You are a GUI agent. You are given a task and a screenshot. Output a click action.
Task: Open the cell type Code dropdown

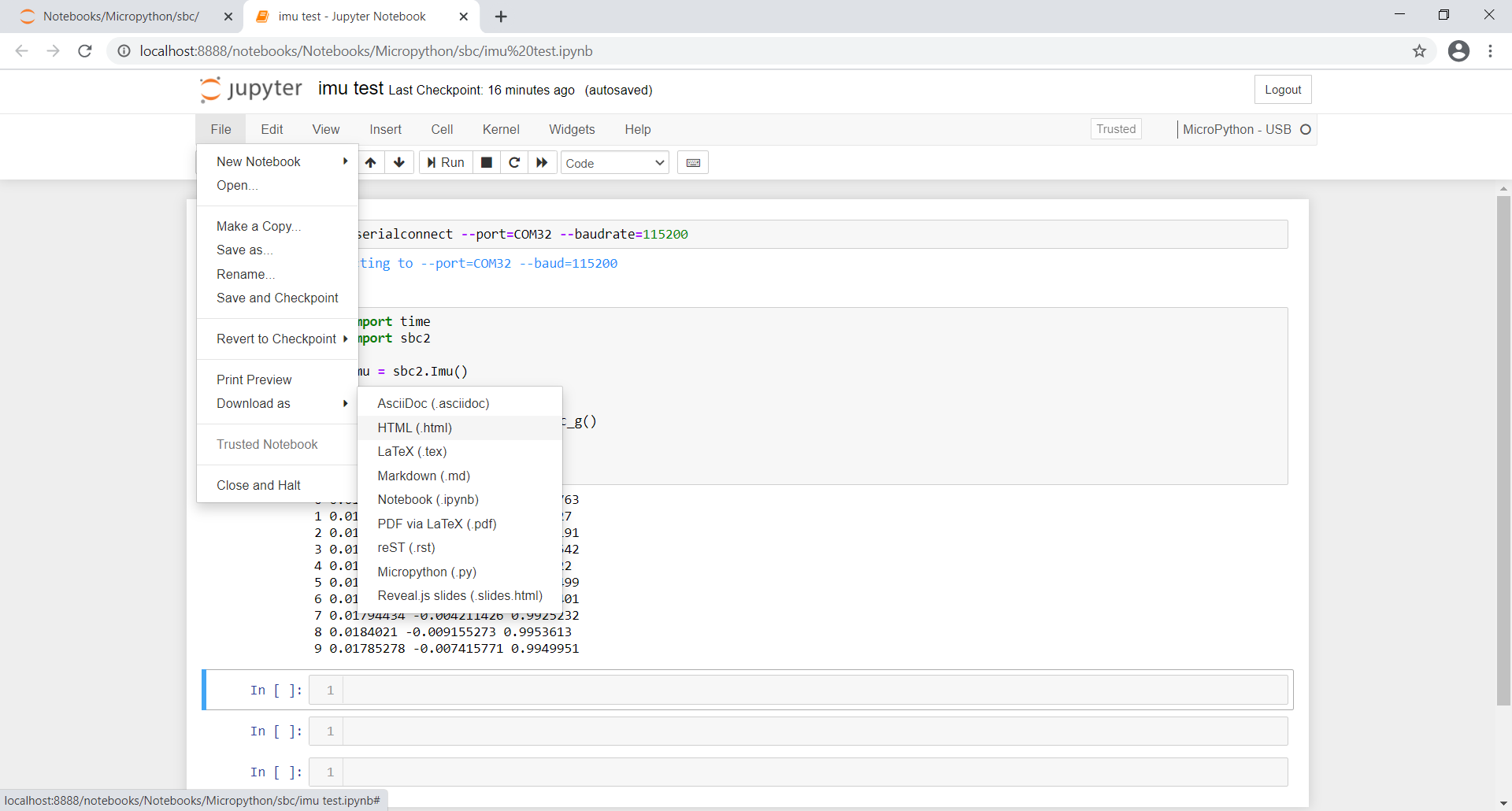point(614,163)
